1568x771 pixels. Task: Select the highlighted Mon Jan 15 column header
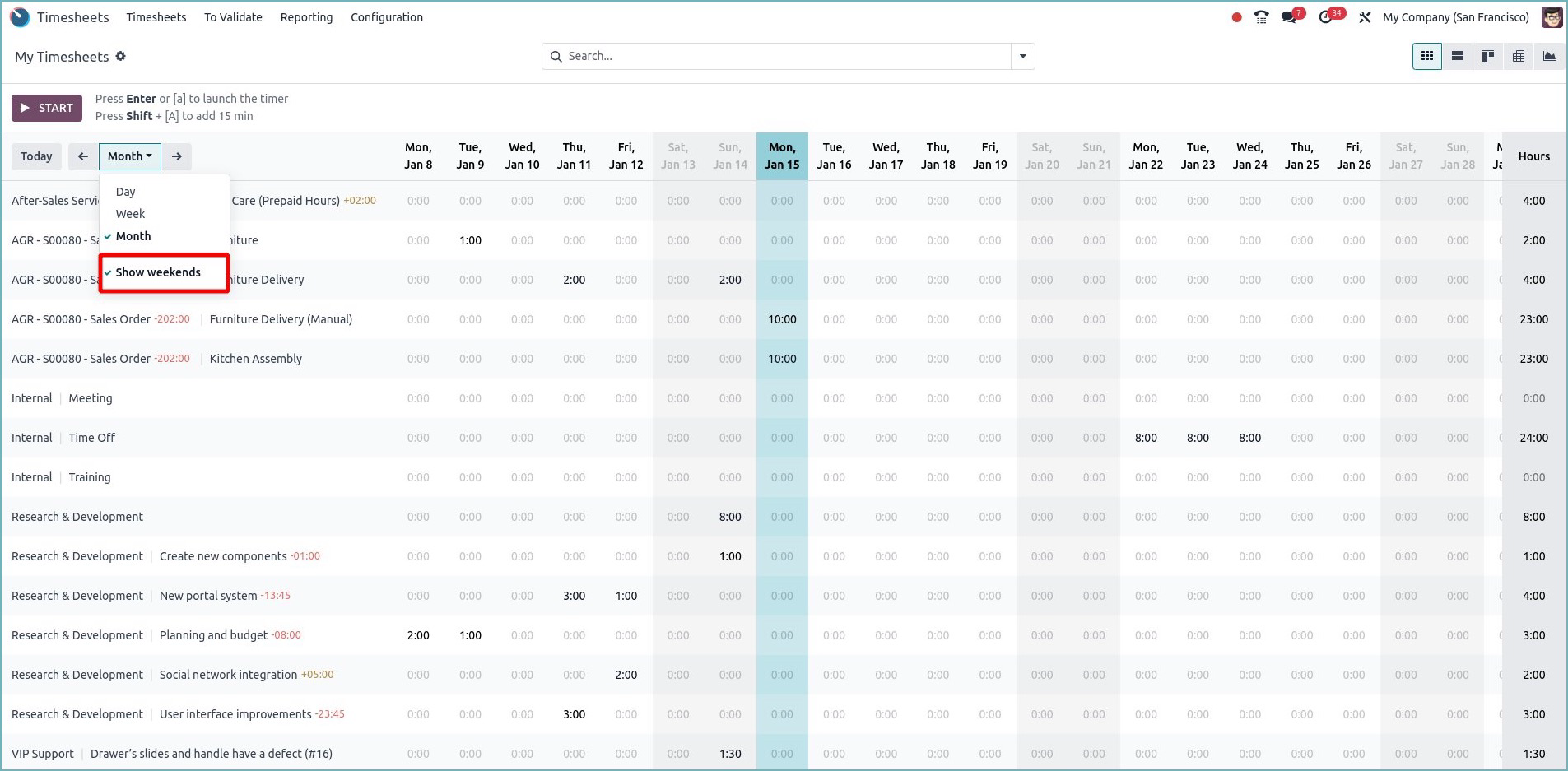(781, 156)
